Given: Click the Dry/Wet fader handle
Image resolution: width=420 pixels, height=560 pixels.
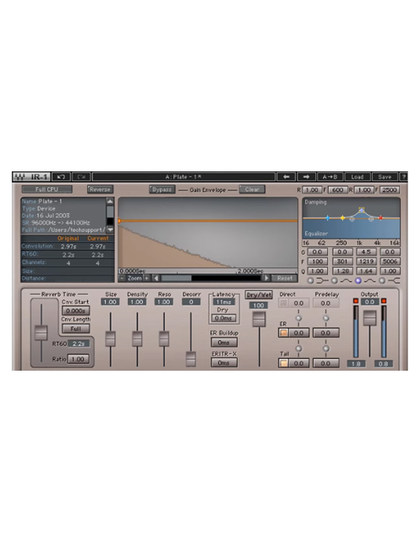Looking at the screenshot, I should pos(259,319).
